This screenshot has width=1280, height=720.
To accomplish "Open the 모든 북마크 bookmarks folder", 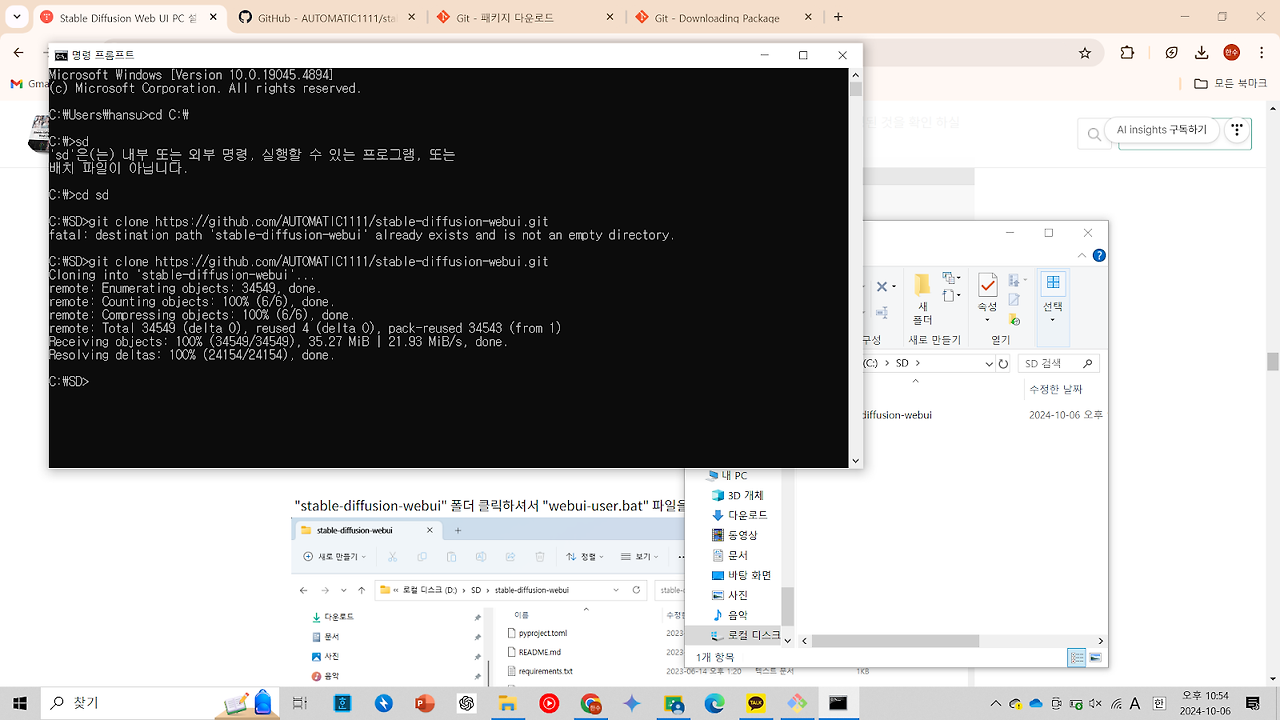I will pos(1230,84).
